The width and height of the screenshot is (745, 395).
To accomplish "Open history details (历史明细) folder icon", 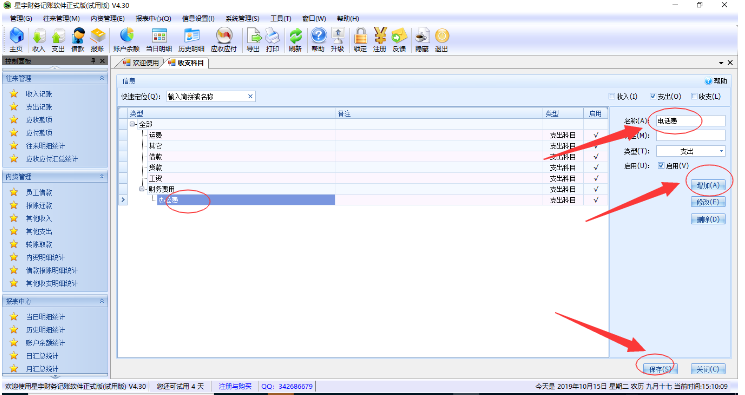I will 191,39.
